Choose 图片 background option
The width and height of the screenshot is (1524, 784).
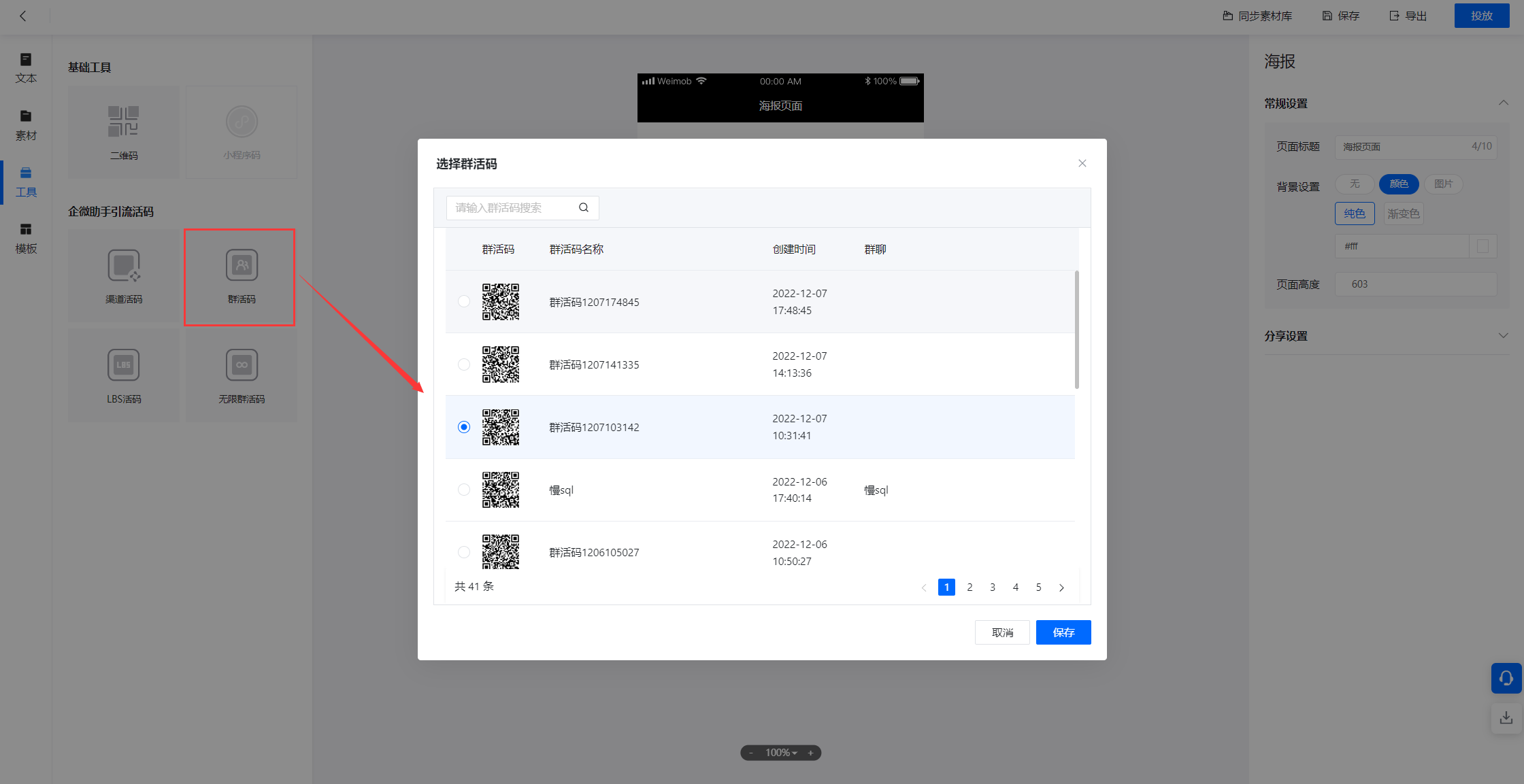pyautogui.click(x=1443, y=184)
